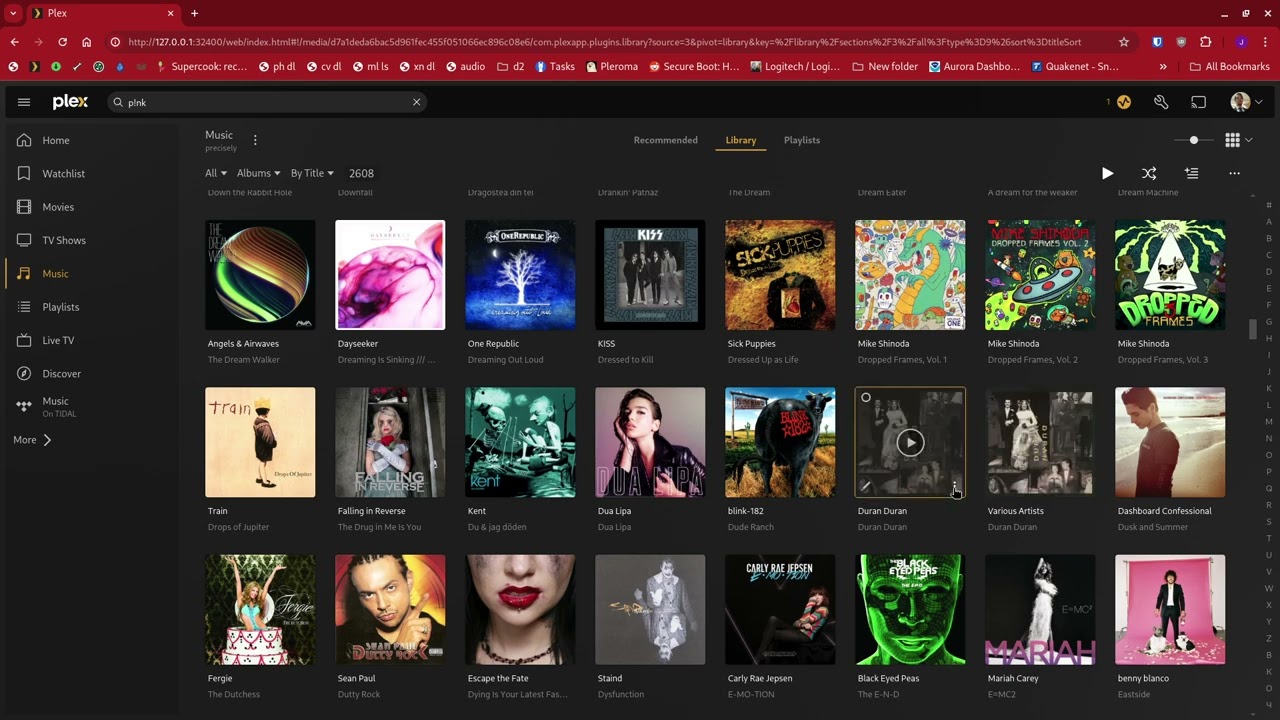
Task: Click the add to queue icon
Action: tap(1191, 173)
